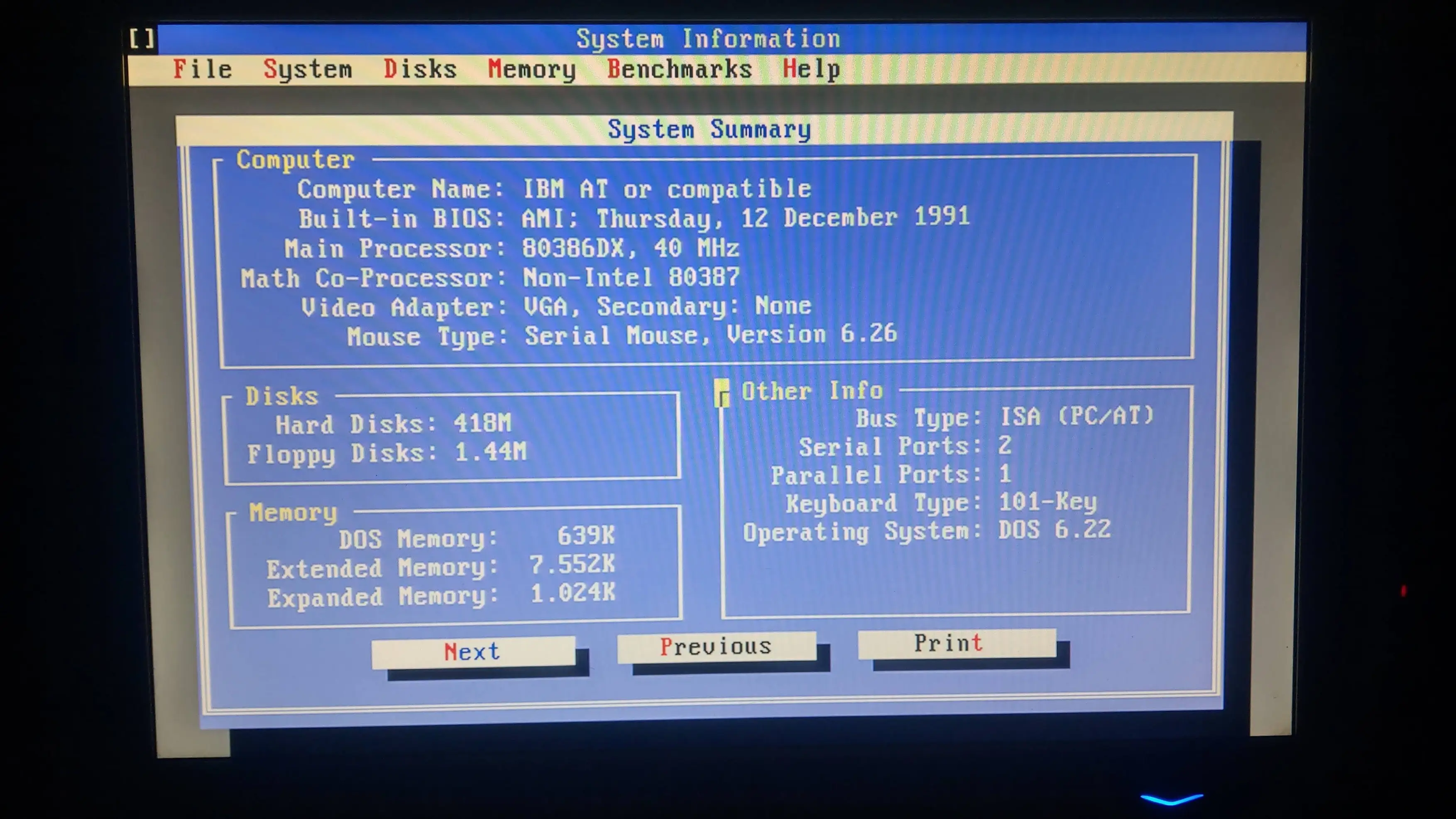The width and height of the screenshot is (1456, 819).
Task: Click the DOS Memory value '639K'
Action: pos(585,535)
